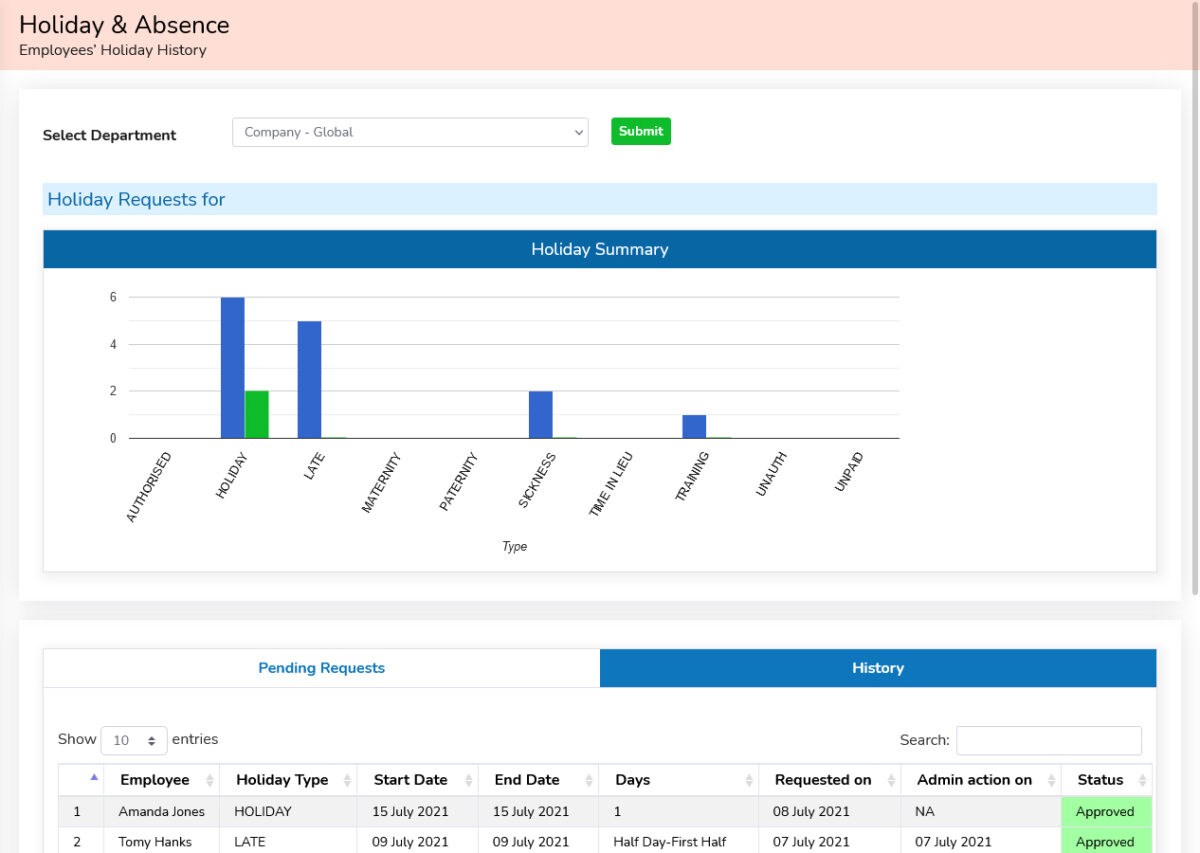Viewport: 1200px width, 853px height.
Task: Click the 'Holiday Requests for' heading
Action: click(136, 199)
